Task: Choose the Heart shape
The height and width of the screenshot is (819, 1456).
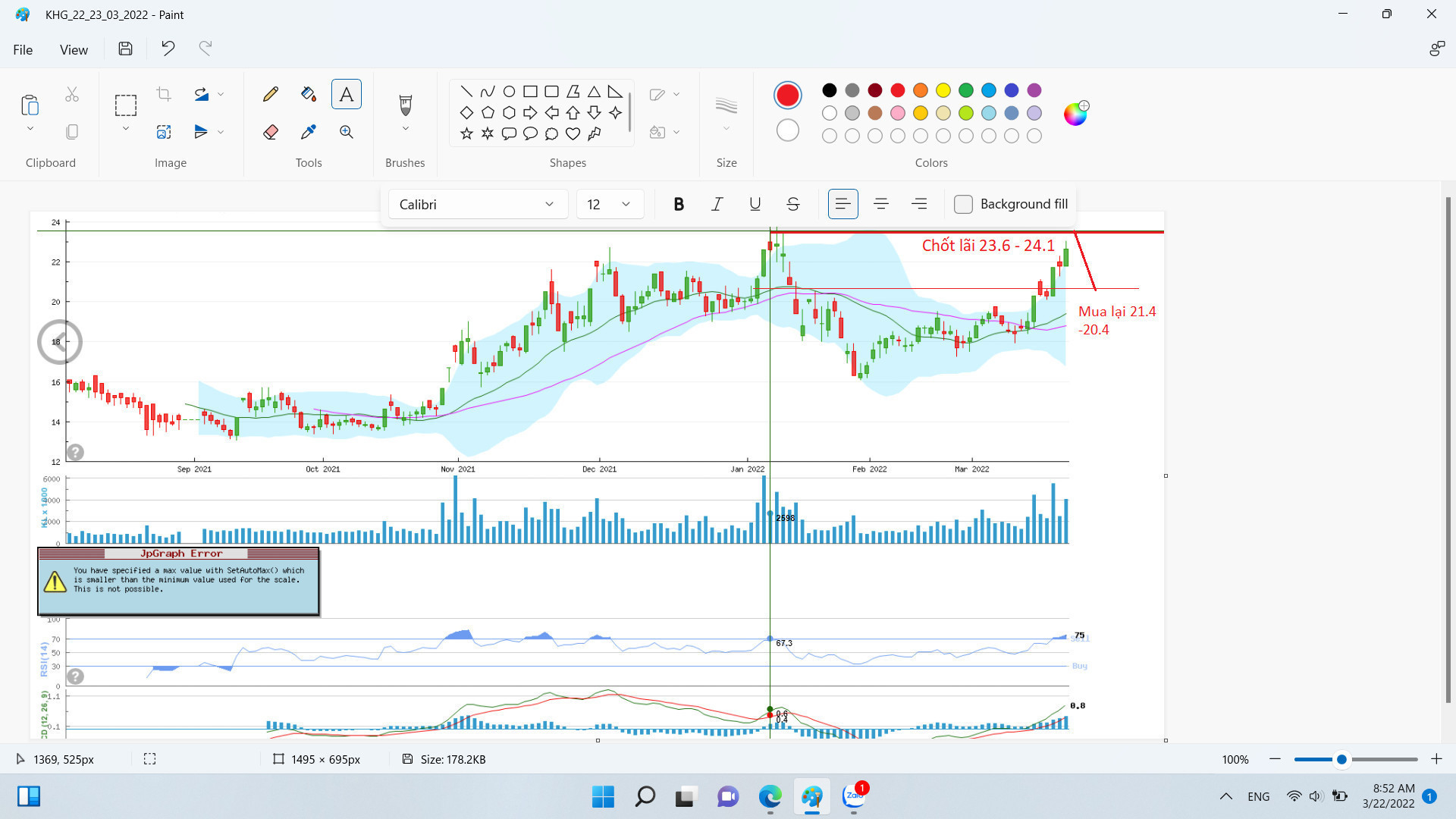Action: [x=573, y=134]
